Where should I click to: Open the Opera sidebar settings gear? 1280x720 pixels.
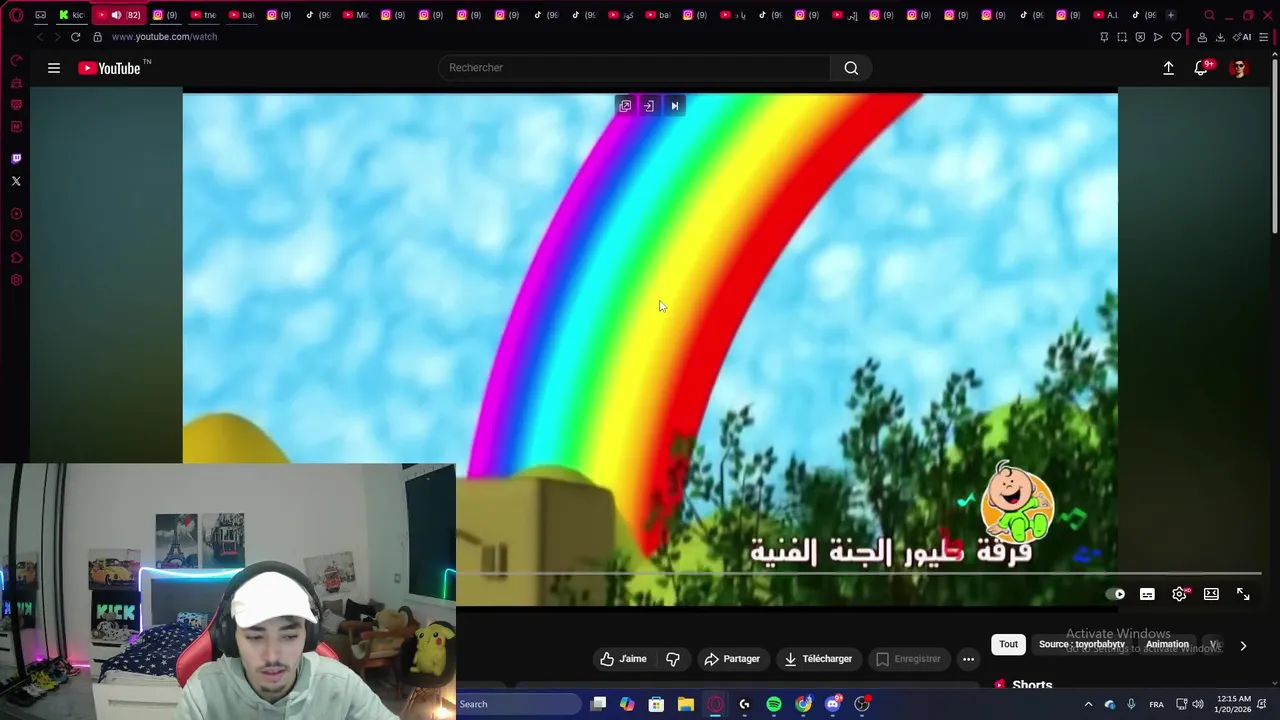point(16,280)
